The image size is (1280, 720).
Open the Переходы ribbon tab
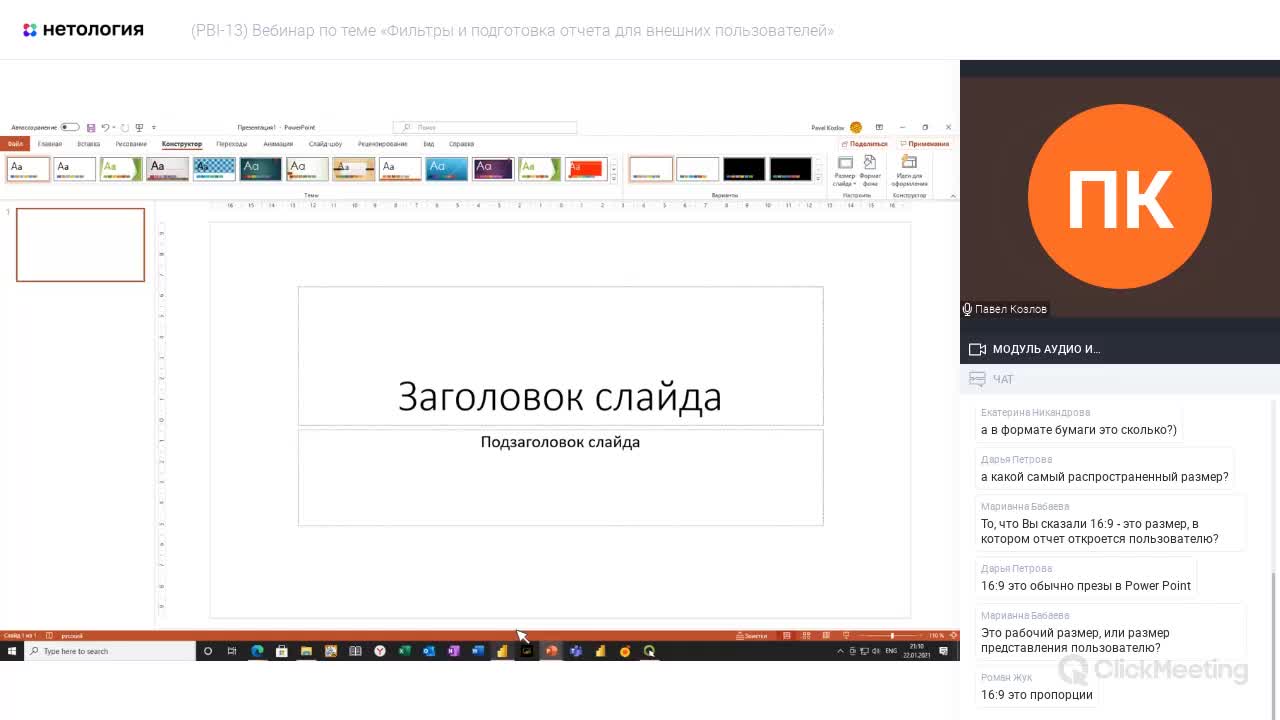point(232,144)
